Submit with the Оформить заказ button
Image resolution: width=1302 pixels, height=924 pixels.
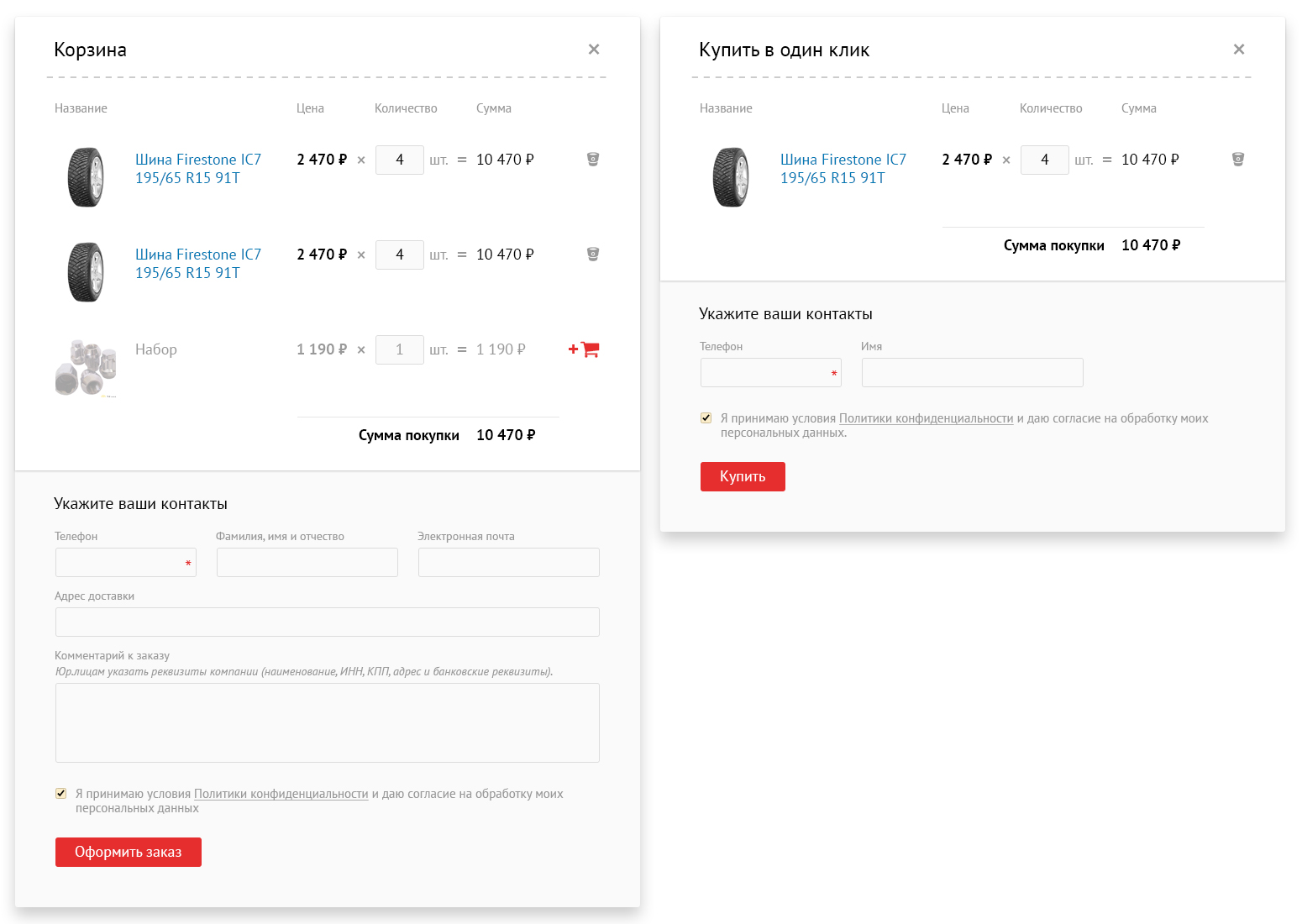coord(129,853)
